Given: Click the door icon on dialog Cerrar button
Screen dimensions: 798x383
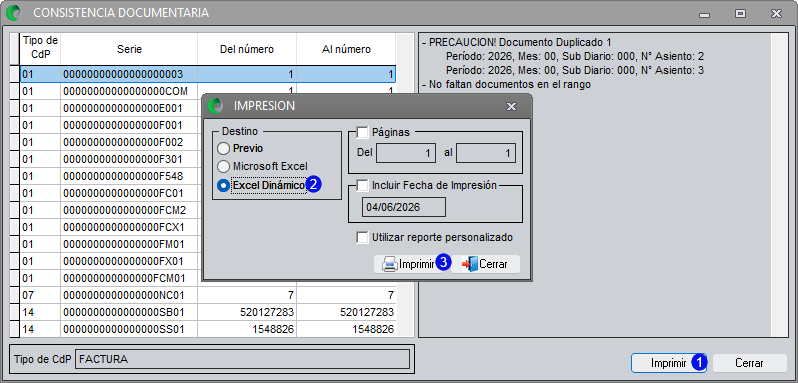Looking at the screenshot, I should (x=470, y=264).
